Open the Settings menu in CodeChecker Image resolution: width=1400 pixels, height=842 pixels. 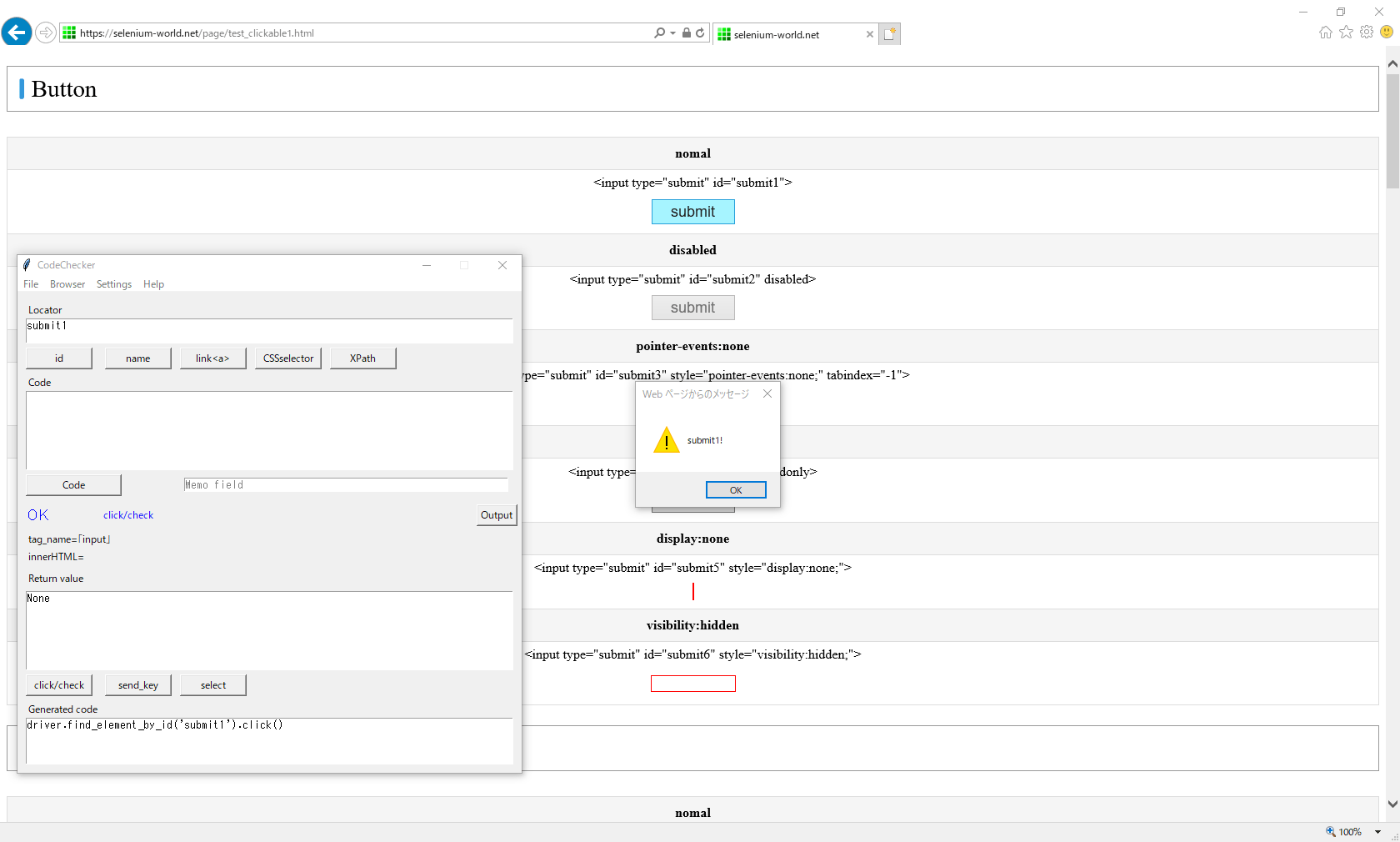pyautogui.click(x=113, y=283)
